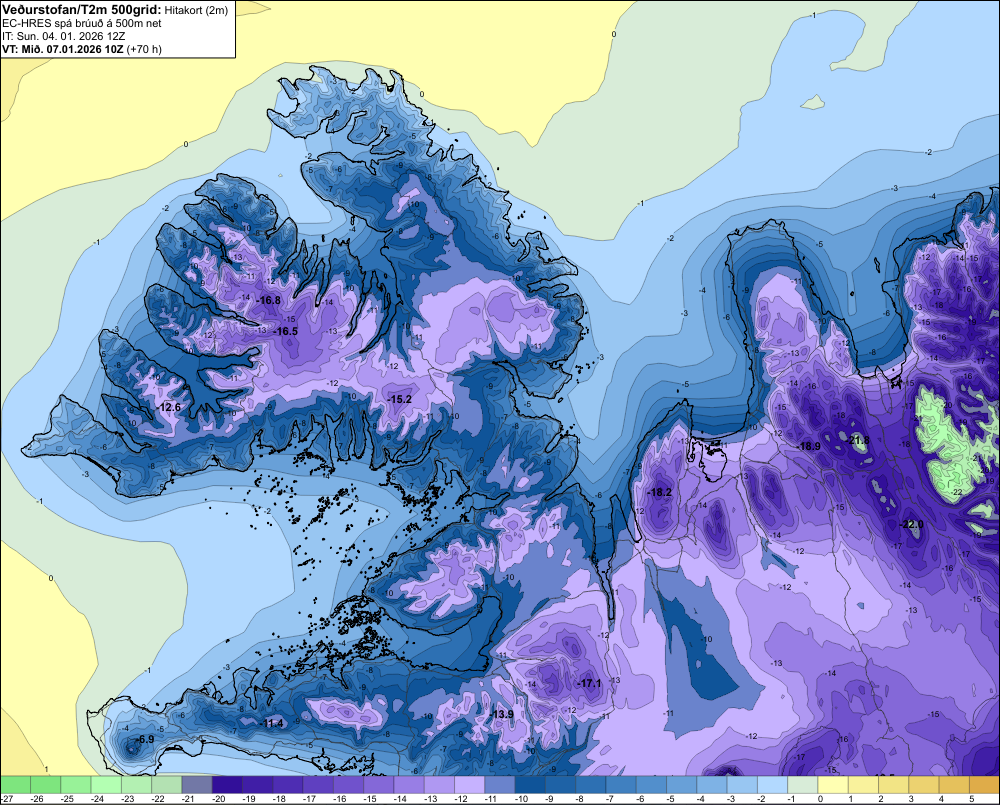Click the "(+70 h)" forecast offset text
Image resolution: width=1000 pixels, height=805 pixels.
144,49
